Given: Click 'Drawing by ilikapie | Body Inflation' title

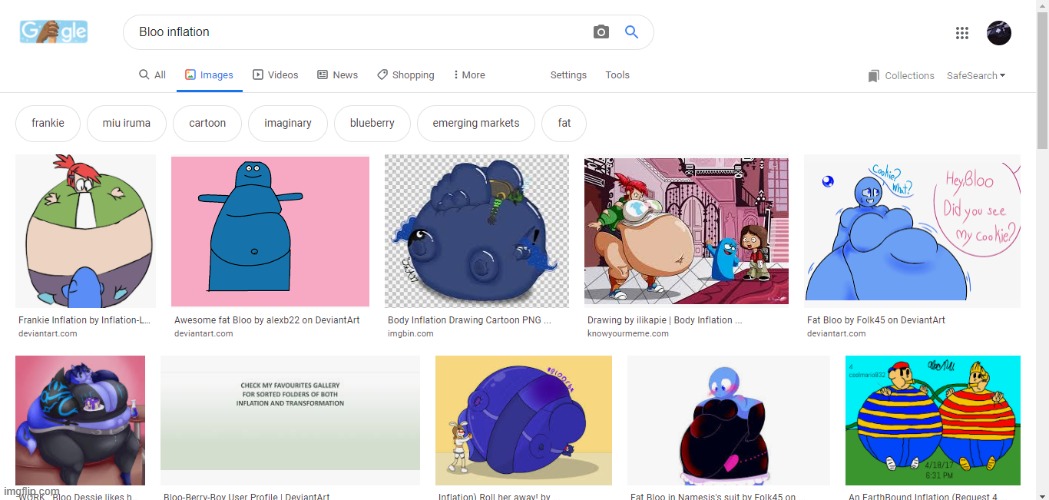Looking at the screenshot, I should tap(664, 320).
